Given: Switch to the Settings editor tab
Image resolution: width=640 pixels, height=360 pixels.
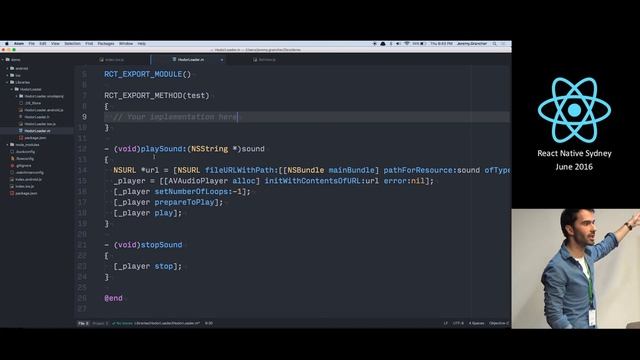Looking at the screenshot, I should 264,60.
